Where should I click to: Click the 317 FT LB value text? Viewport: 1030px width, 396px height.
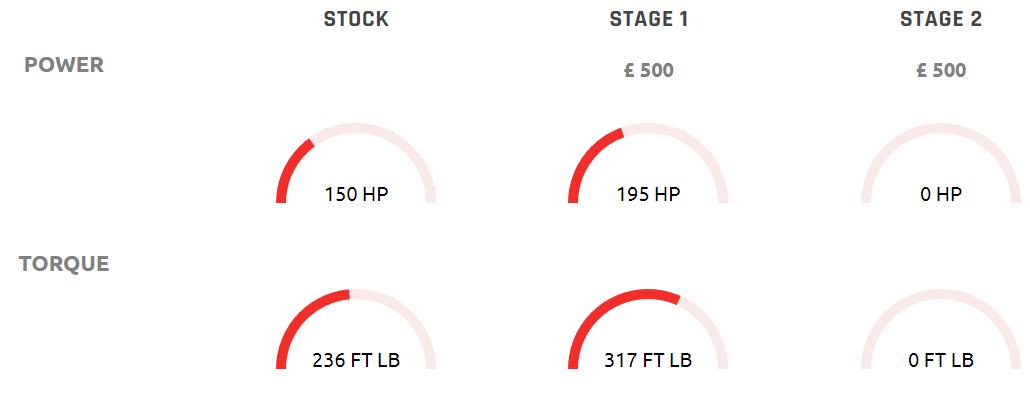648,360
